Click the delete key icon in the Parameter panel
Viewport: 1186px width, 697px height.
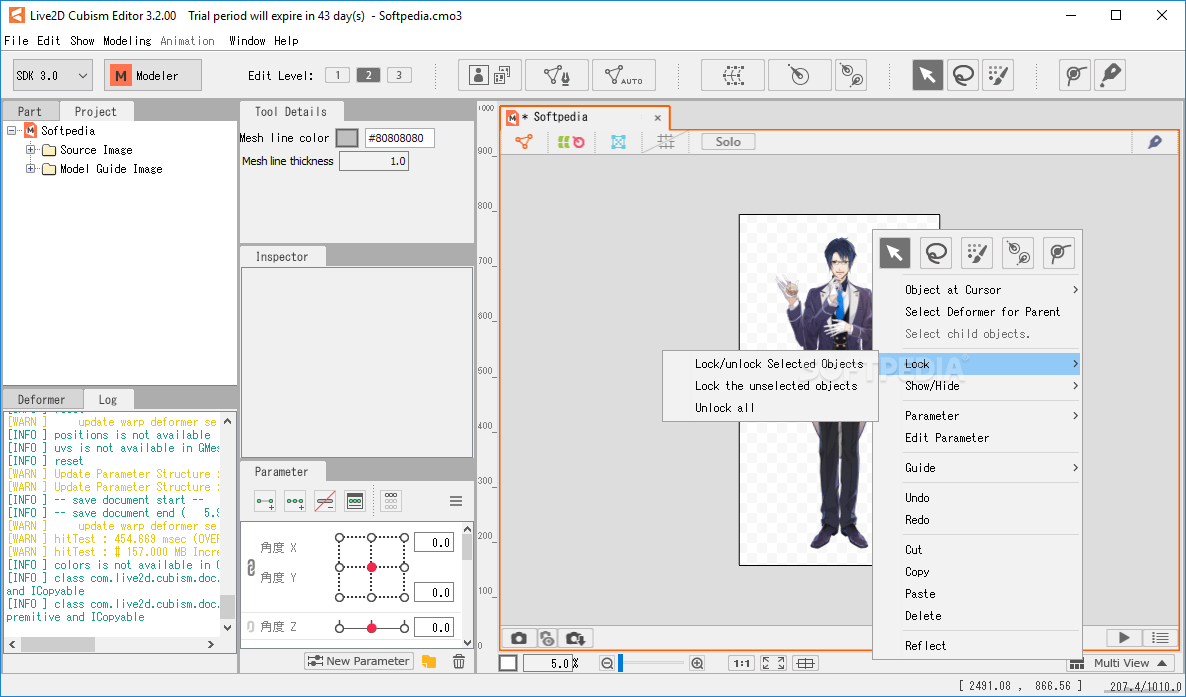[324, 501]
